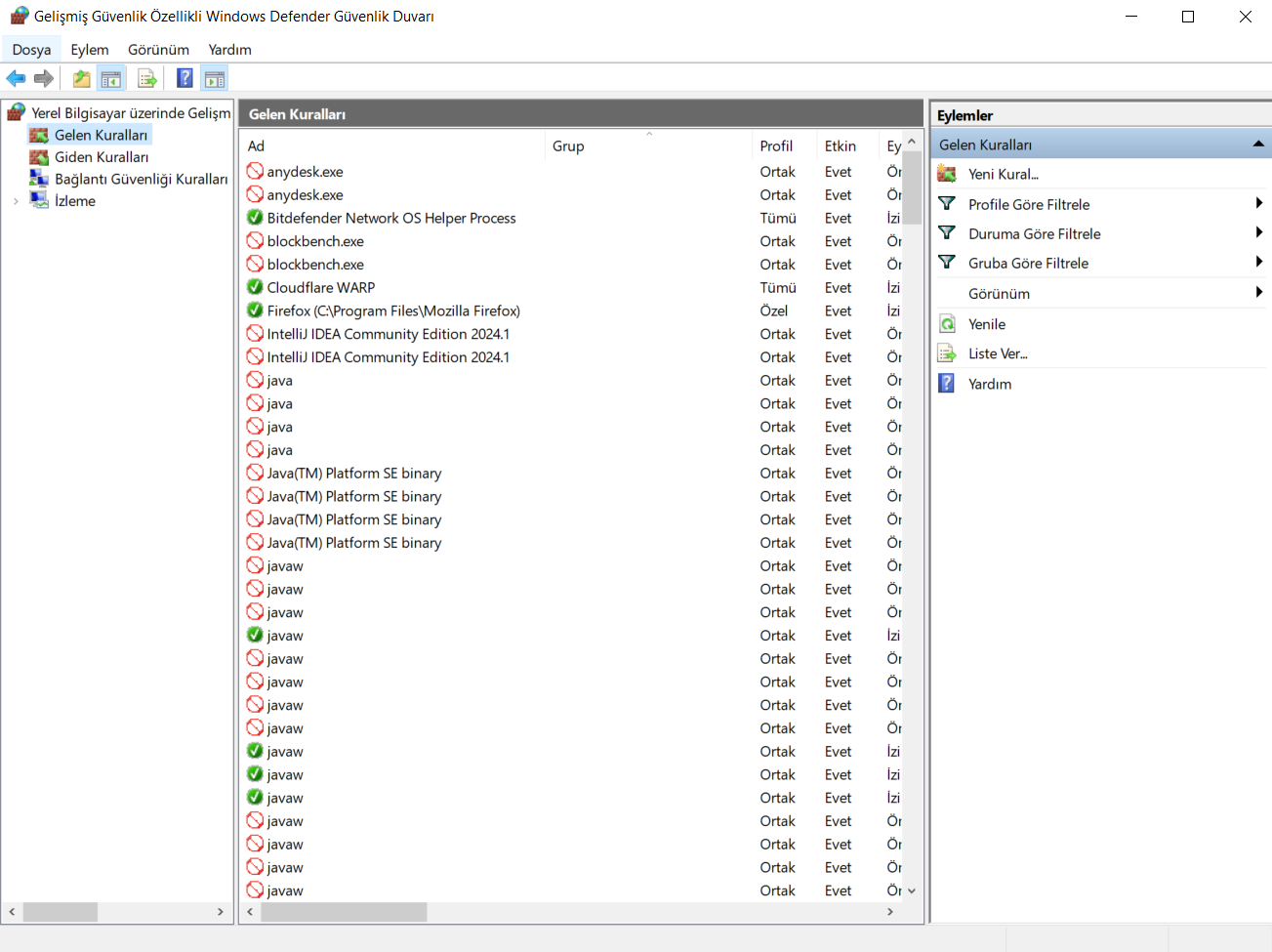Image resolution: width=1272 pixels, height=952 pixels.
Task: Click the Back arrow toolbar icon
Action: tap(16, 79)
